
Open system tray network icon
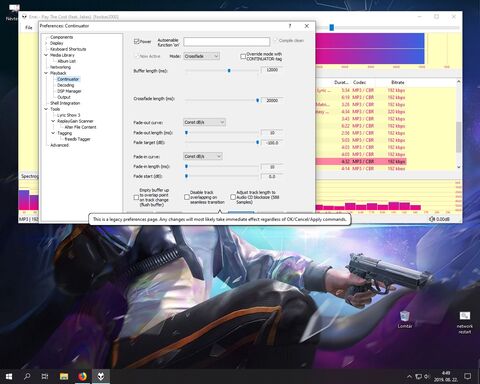pos(418,377)
